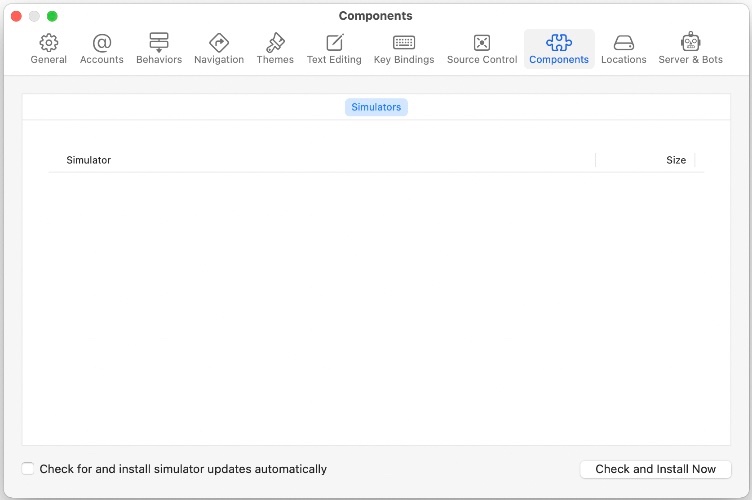Click Check and Install Now button
752x500 pixels.
[x=656, y=469]
